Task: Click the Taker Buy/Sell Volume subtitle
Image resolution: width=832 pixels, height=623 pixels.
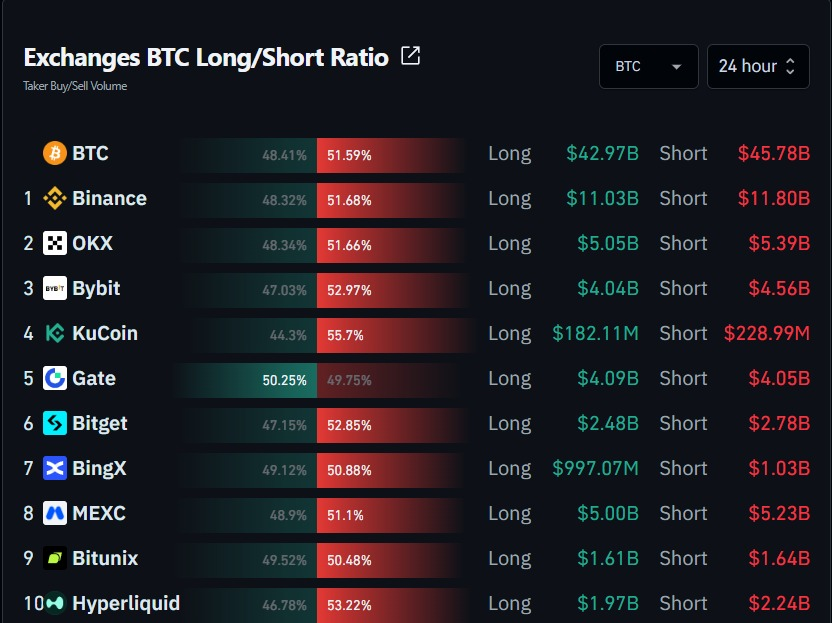Action: tap(75, 86)
